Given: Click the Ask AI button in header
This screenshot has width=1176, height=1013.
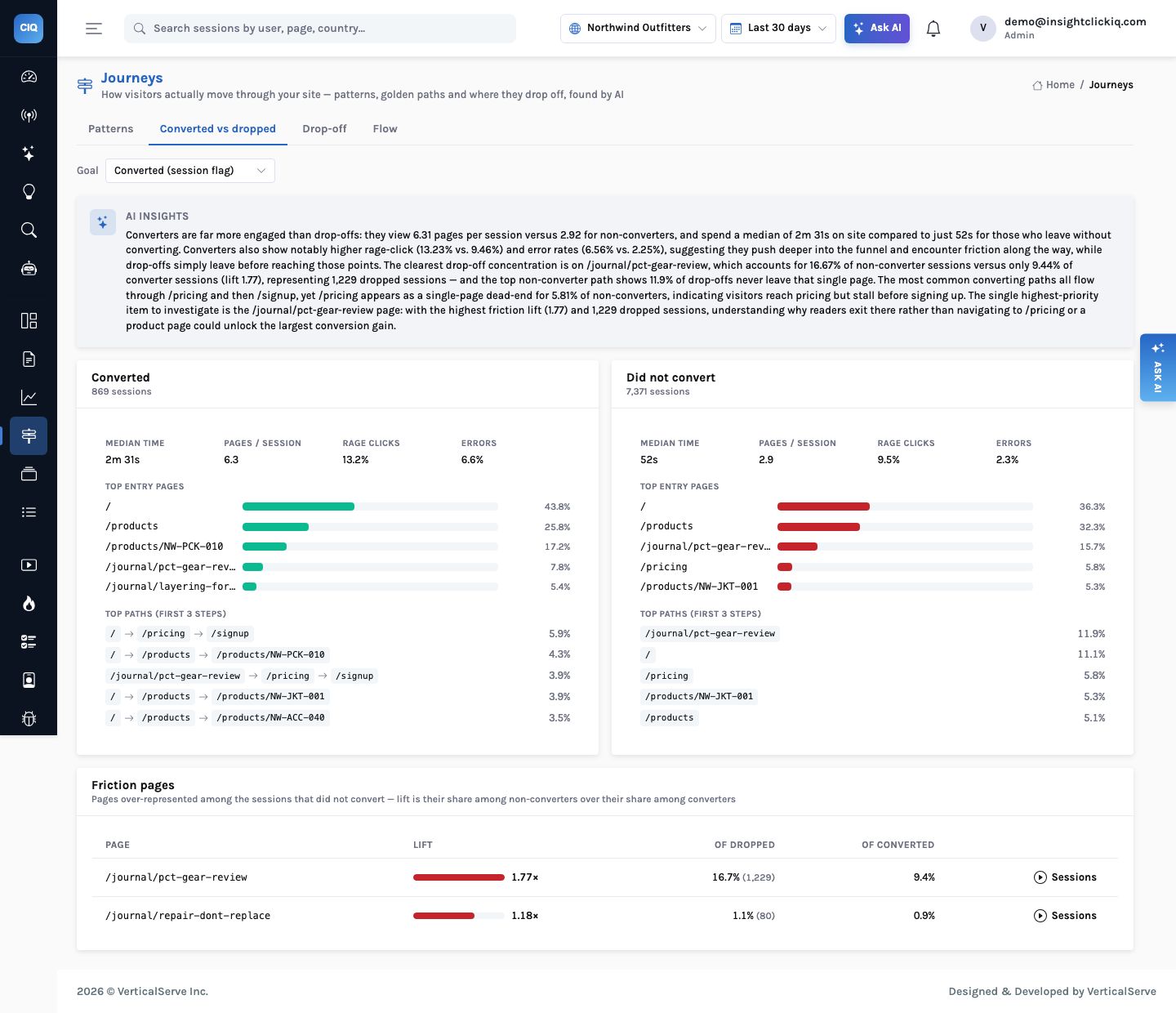Looking at the screenshot, I should (x=877, y=29).
